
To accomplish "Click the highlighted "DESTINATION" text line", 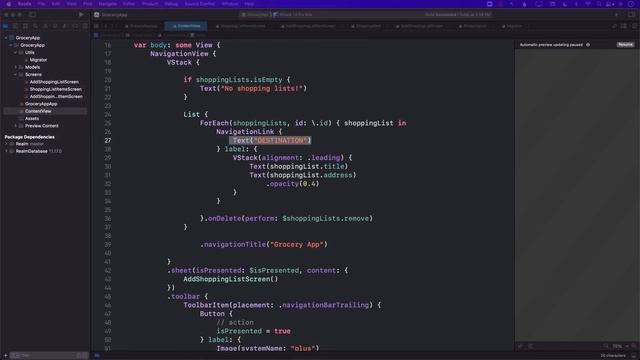I will [x=270, y=140].
